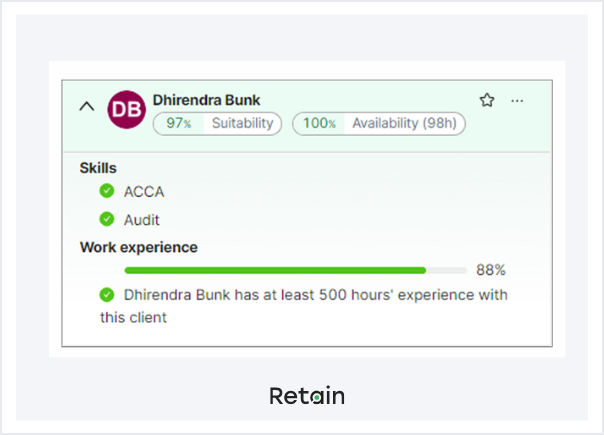Open the three-dot more options menu
The width and height of the screenshot is (604, 435).
point(517,100)
